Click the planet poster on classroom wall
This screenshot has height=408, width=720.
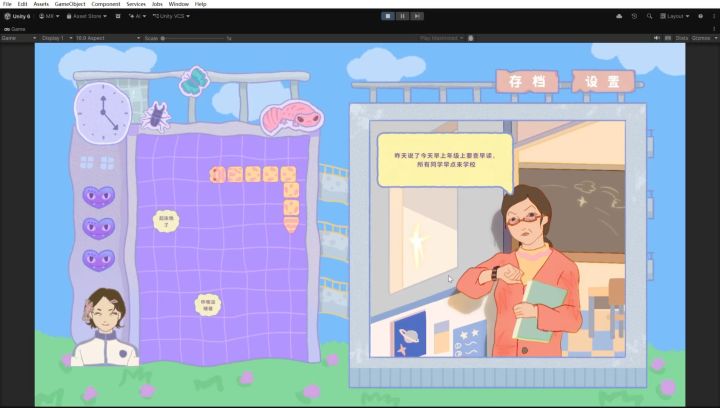point(410,335)
